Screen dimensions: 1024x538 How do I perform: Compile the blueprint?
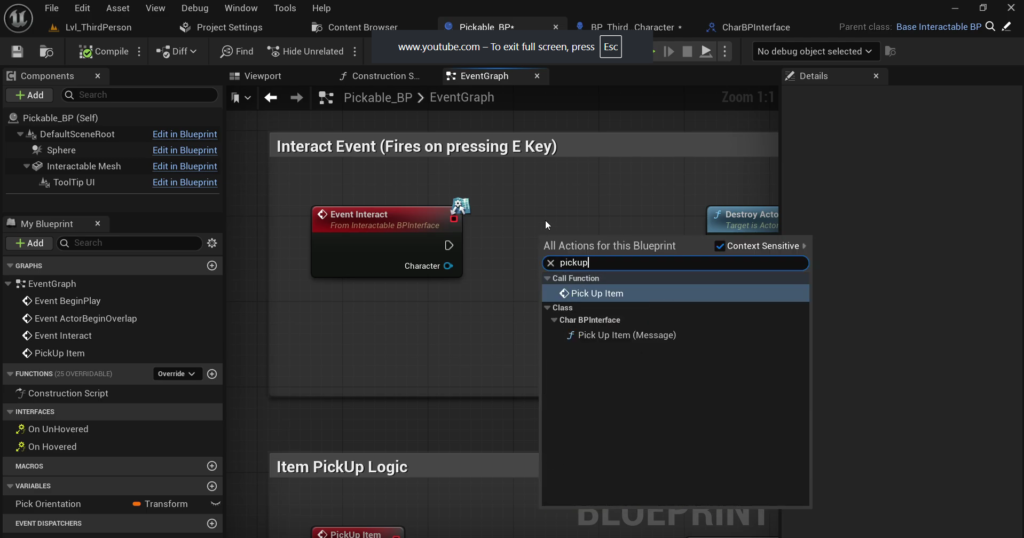[104, 52]
